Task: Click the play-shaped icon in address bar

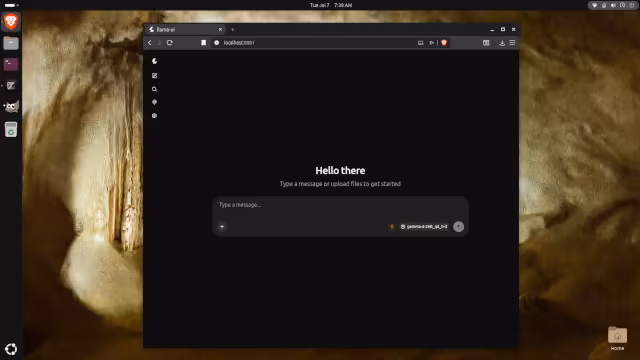Action: [431, 42]
